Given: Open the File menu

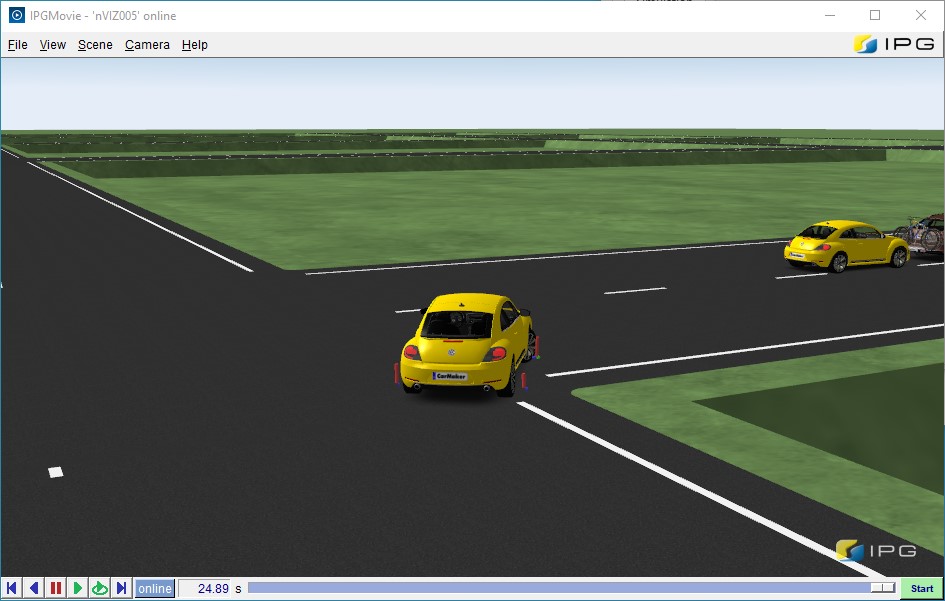Looking at the screenshot, I should point(17,45).
